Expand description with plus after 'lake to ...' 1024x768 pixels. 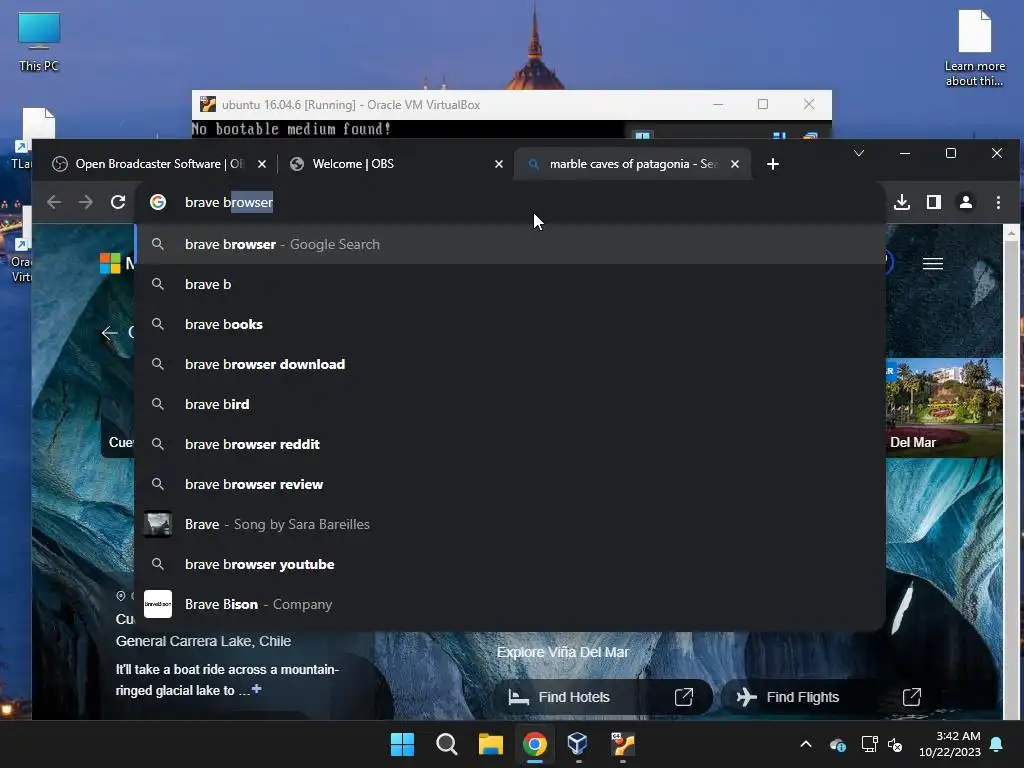pos(257,689)
